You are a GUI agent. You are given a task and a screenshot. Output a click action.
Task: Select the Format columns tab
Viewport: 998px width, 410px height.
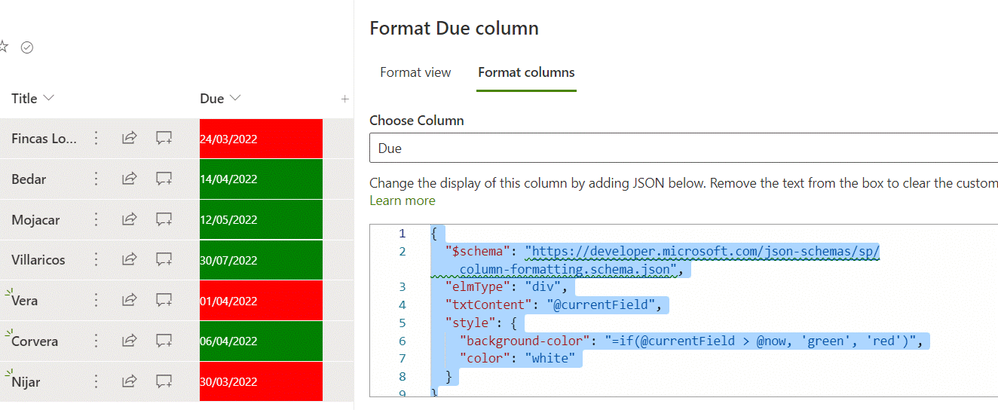526,72
